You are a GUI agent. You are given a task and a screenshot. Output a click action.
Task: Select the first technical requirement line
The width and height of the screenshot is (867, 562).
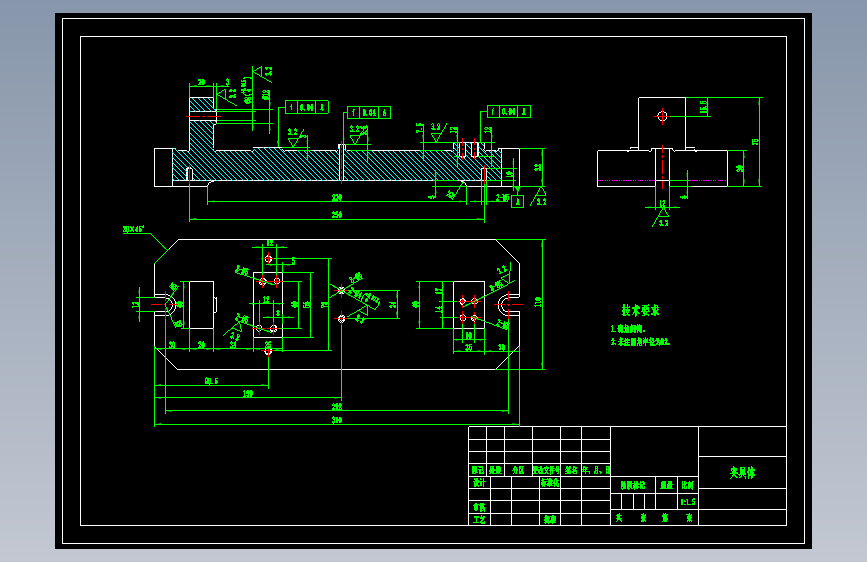point(628,329)
